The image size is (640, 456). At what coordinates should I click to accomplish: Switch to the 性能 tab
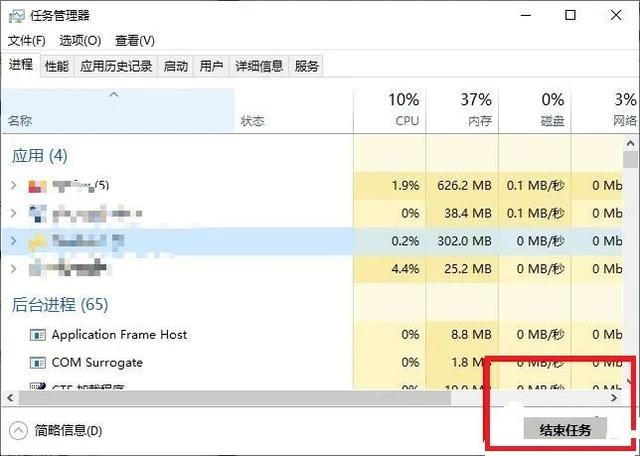57,66
